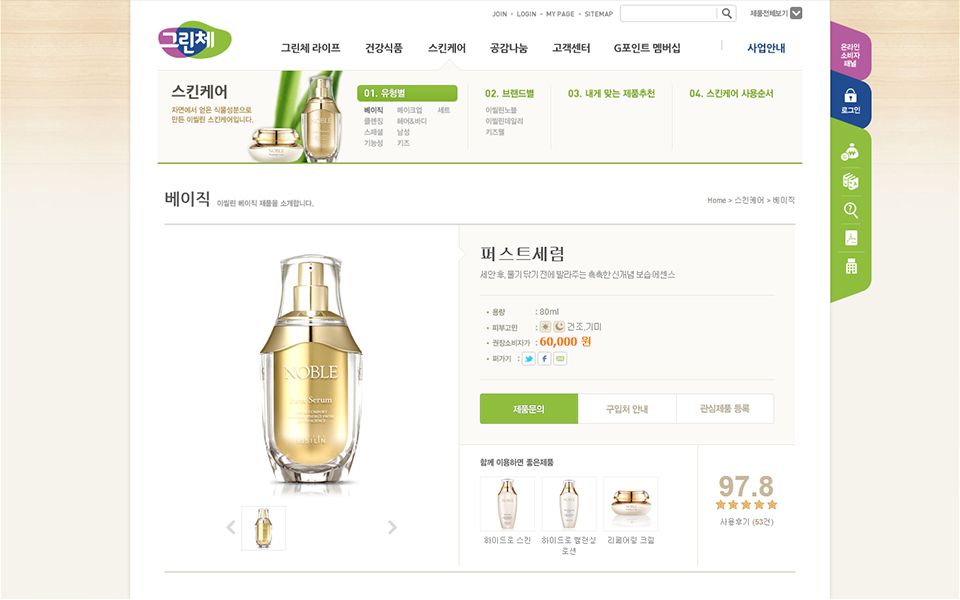The image size is (960, 600).
Task: Open the calculator icon in sidebar
Action: tap(851, 266)
